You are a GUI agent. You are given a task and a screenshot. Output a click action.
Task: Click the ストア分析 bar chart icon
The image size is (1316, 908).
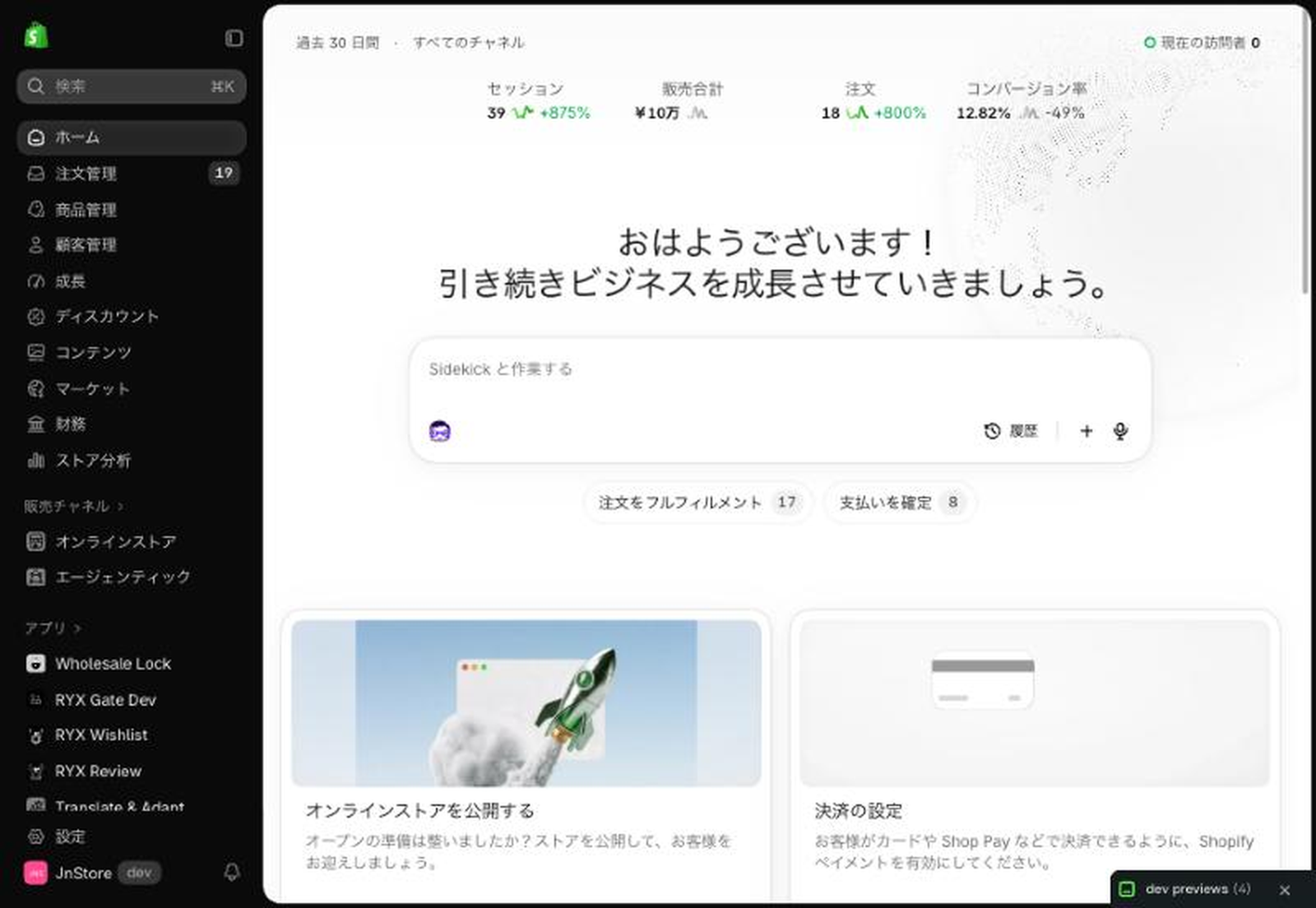tap(36, 460)
